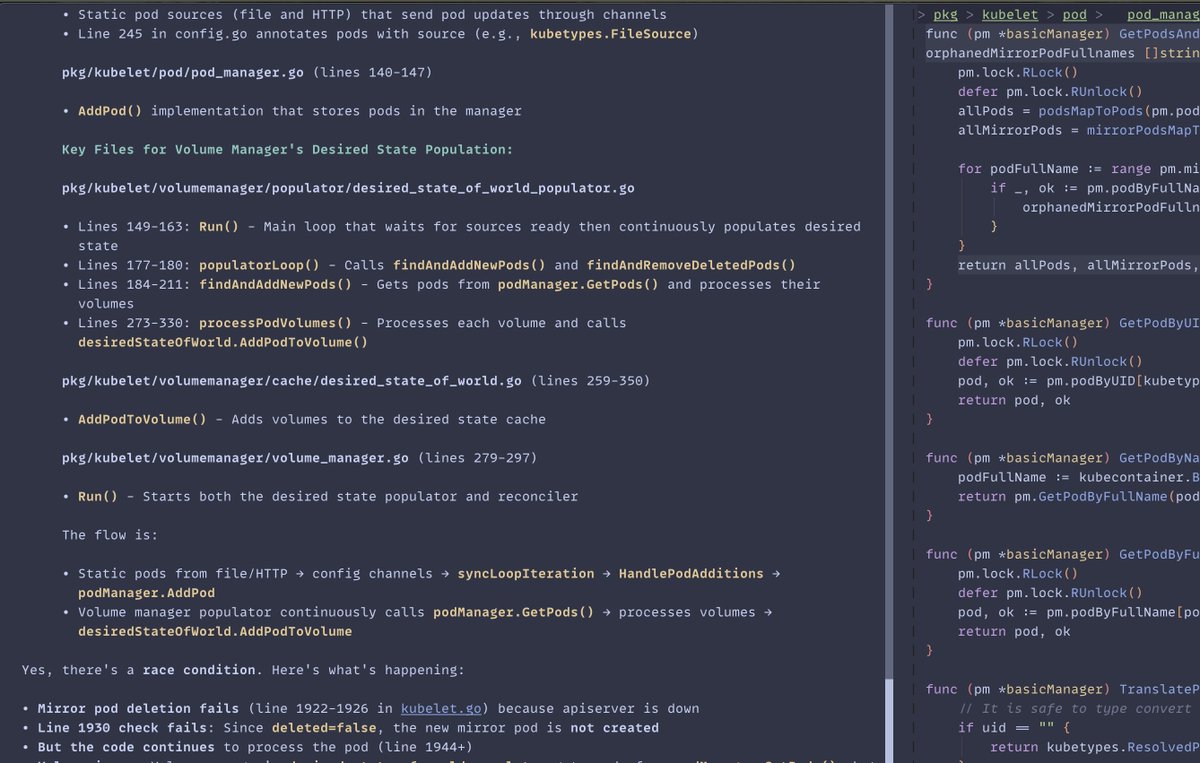Click path ending 'cache/desired_state_of_world.go'

pyautogui.click(x=292, y=381)
